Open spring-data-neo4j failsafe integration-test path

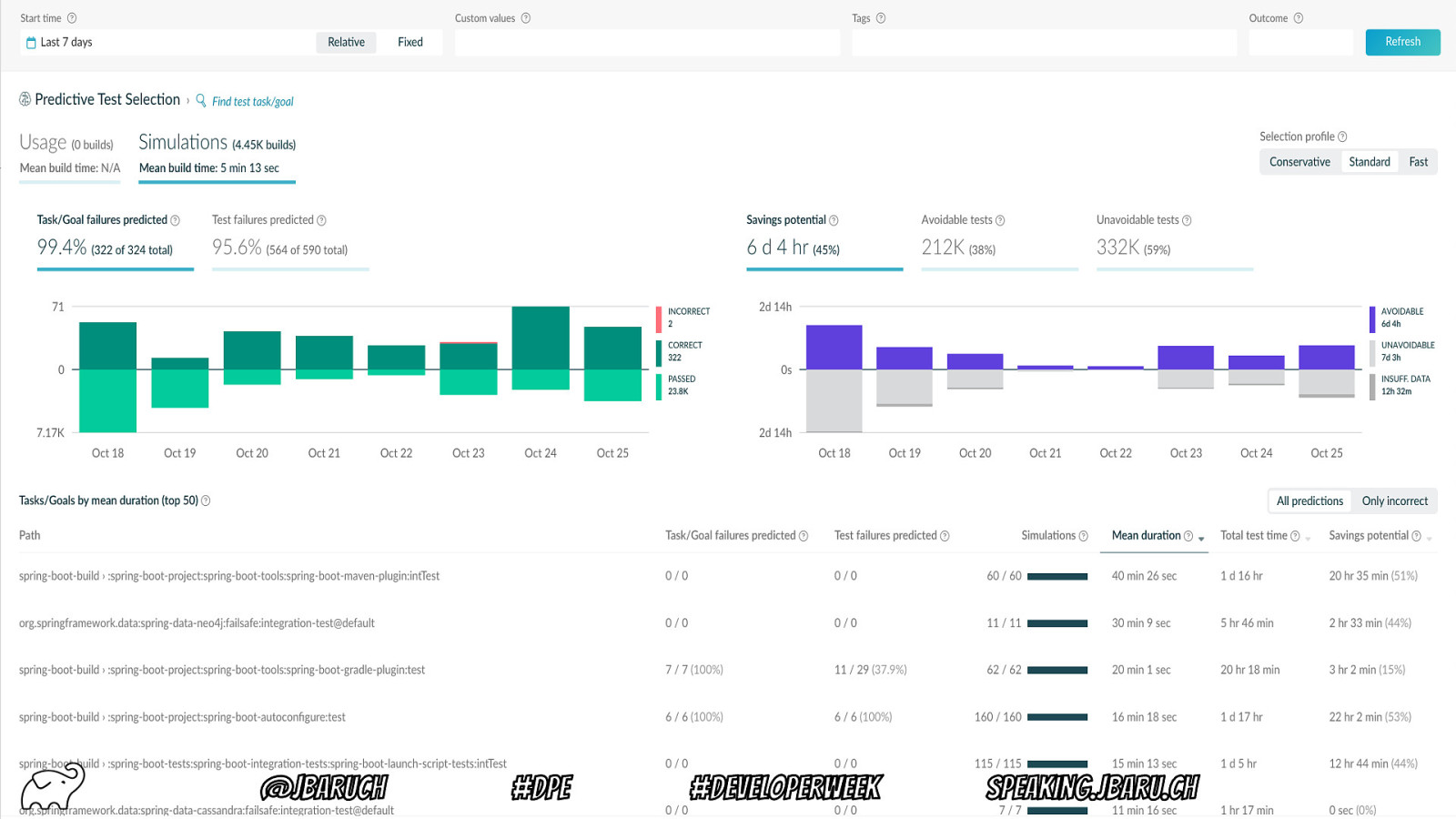tap(197, 623)
